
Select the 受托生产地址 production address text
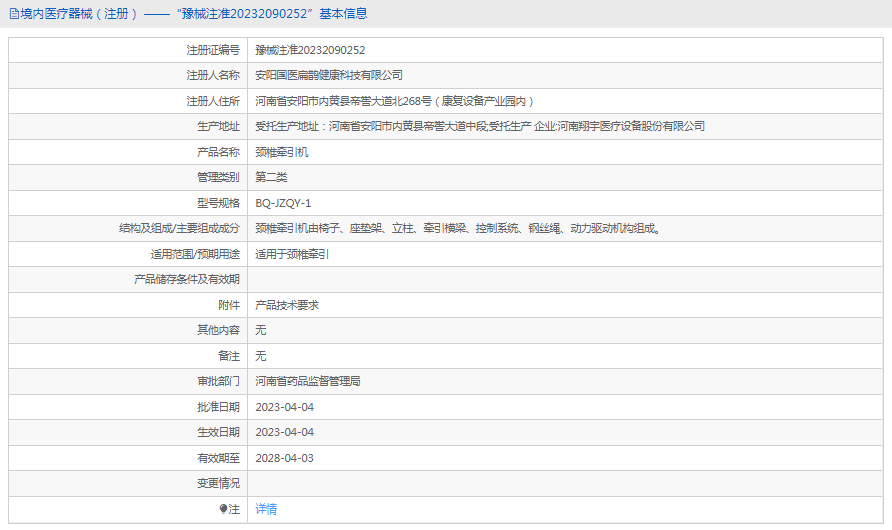pyautogui.click(x=480, y=126)
